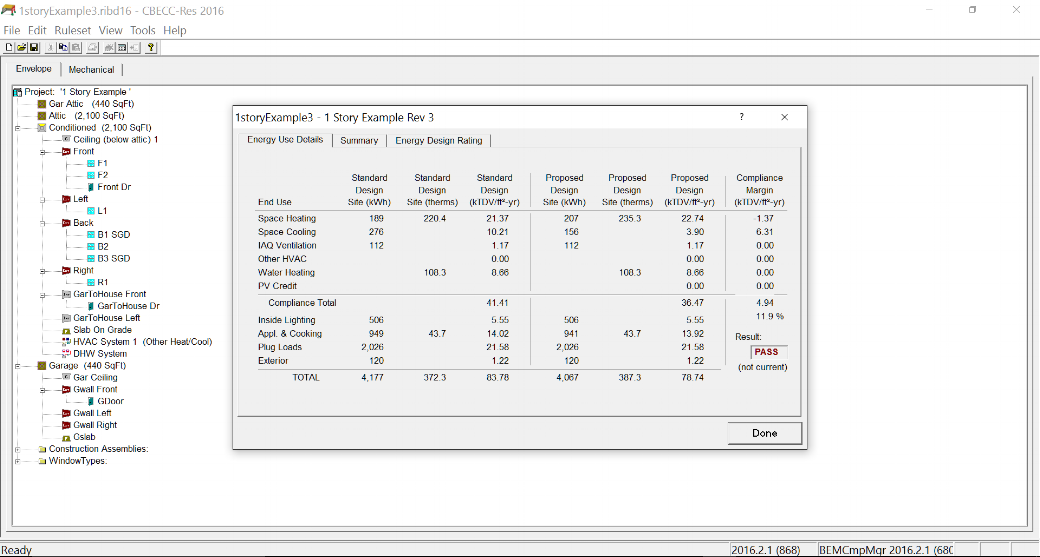This screenshot has height=557, width=1040.
Task: Click the Space Cooling row label
Action: [x=287, y=232]
